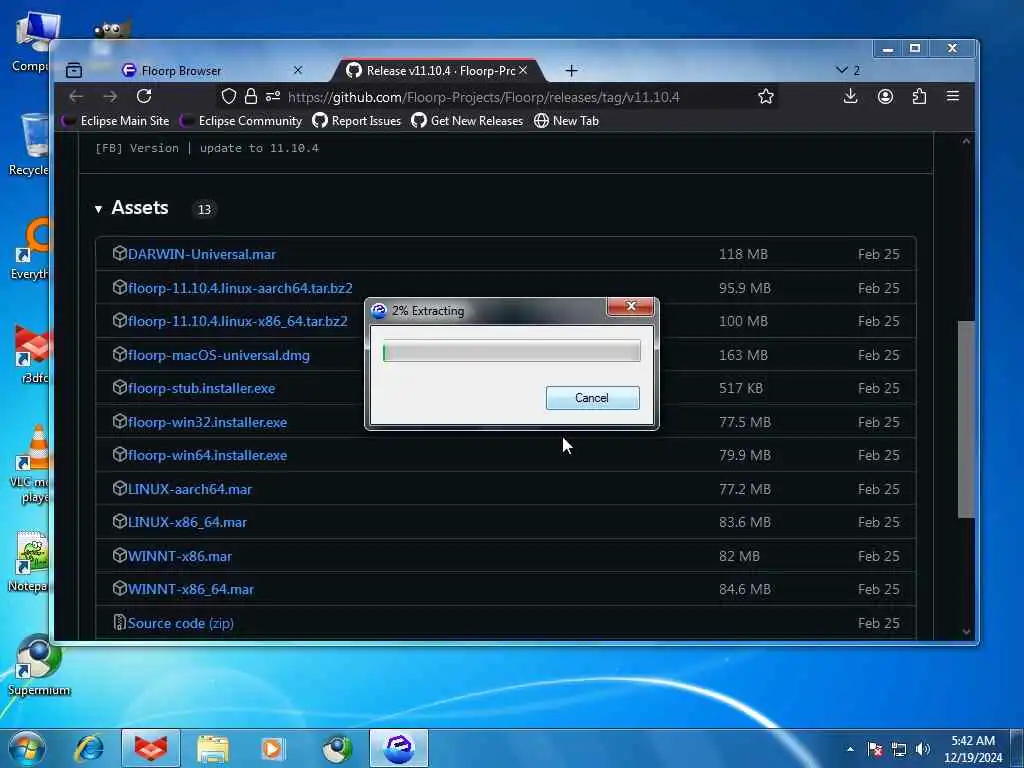
Task: Download floorp-macOS-universal.dmg
Action: pyautogui.click(x=218, y=355)
